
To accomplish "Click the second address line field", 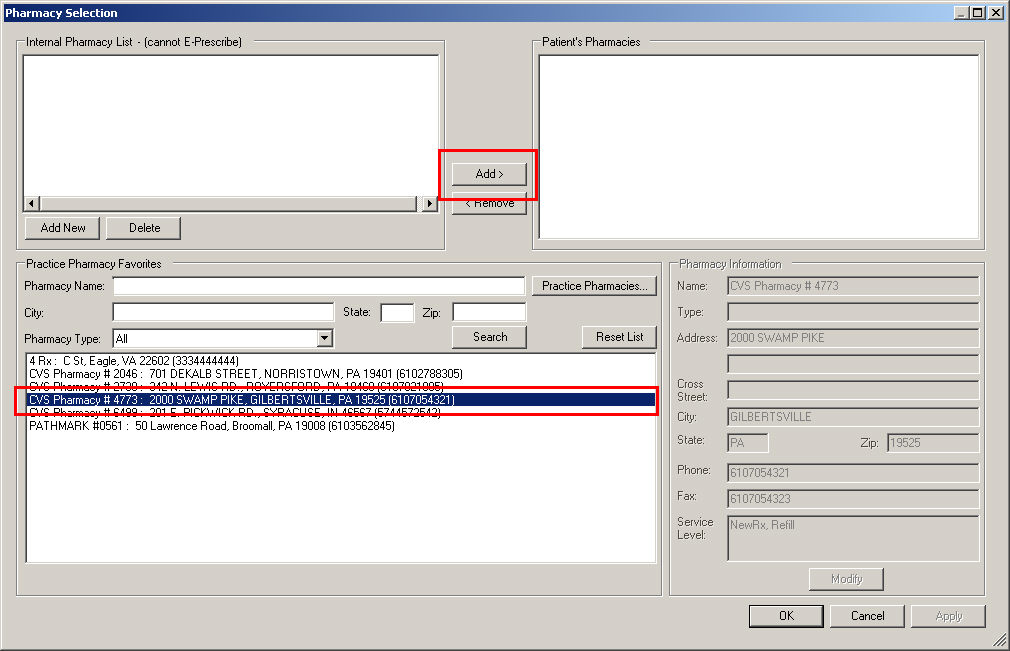I will [853, 364].
